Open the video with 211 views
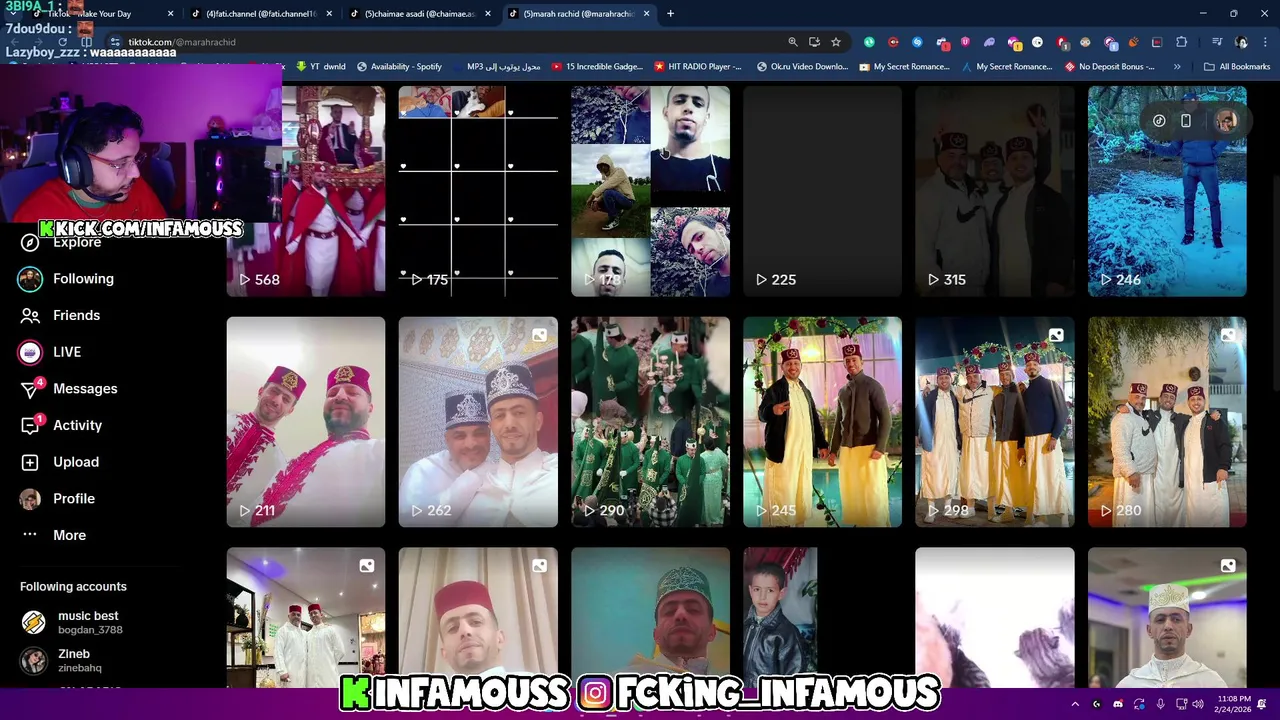 point(305,422)
